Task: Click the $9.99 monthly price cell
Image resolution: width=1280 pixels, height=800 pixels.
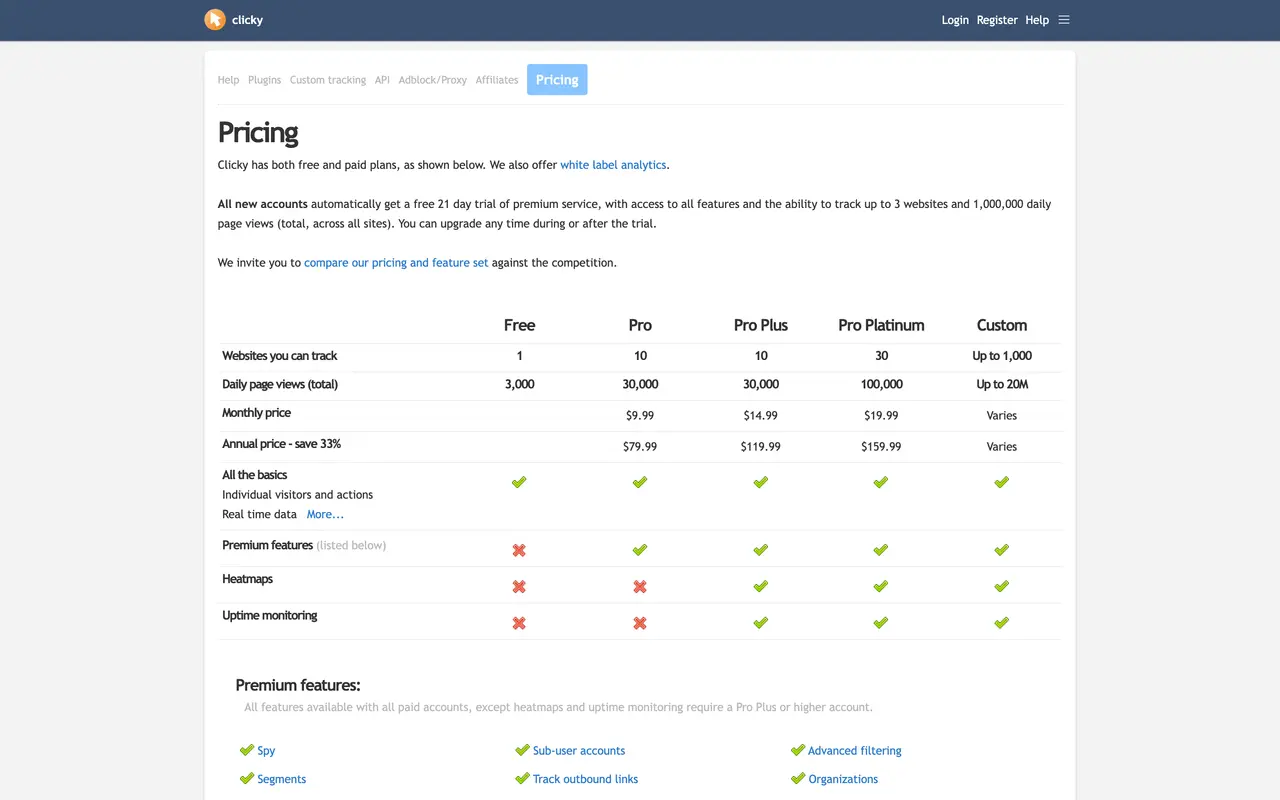Action: tap(640, 415)
